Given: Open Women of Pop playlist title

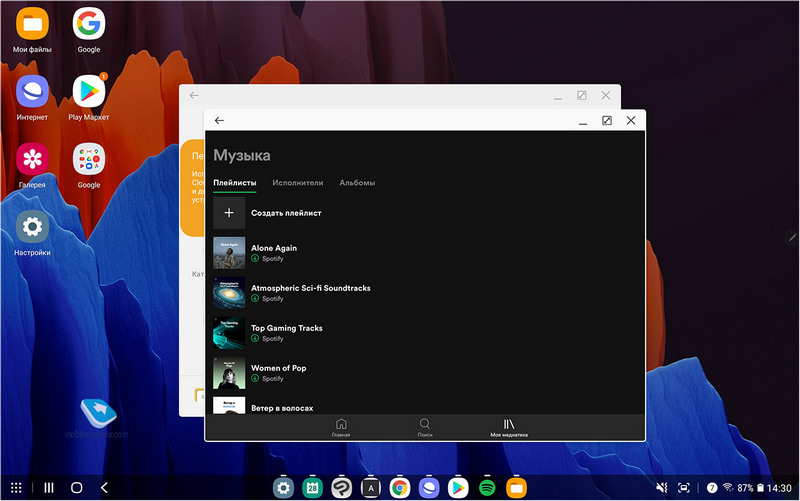Looking at the screenshot, I should tap(279, 368).
